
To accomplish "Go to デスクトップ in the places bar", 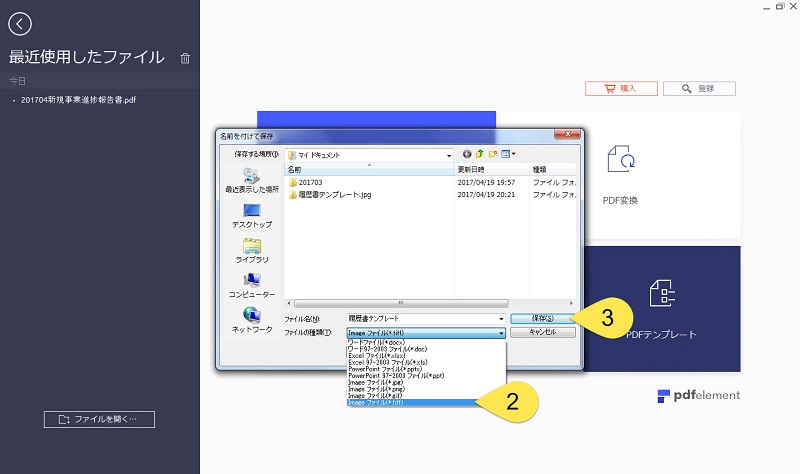I will (251, 216).
